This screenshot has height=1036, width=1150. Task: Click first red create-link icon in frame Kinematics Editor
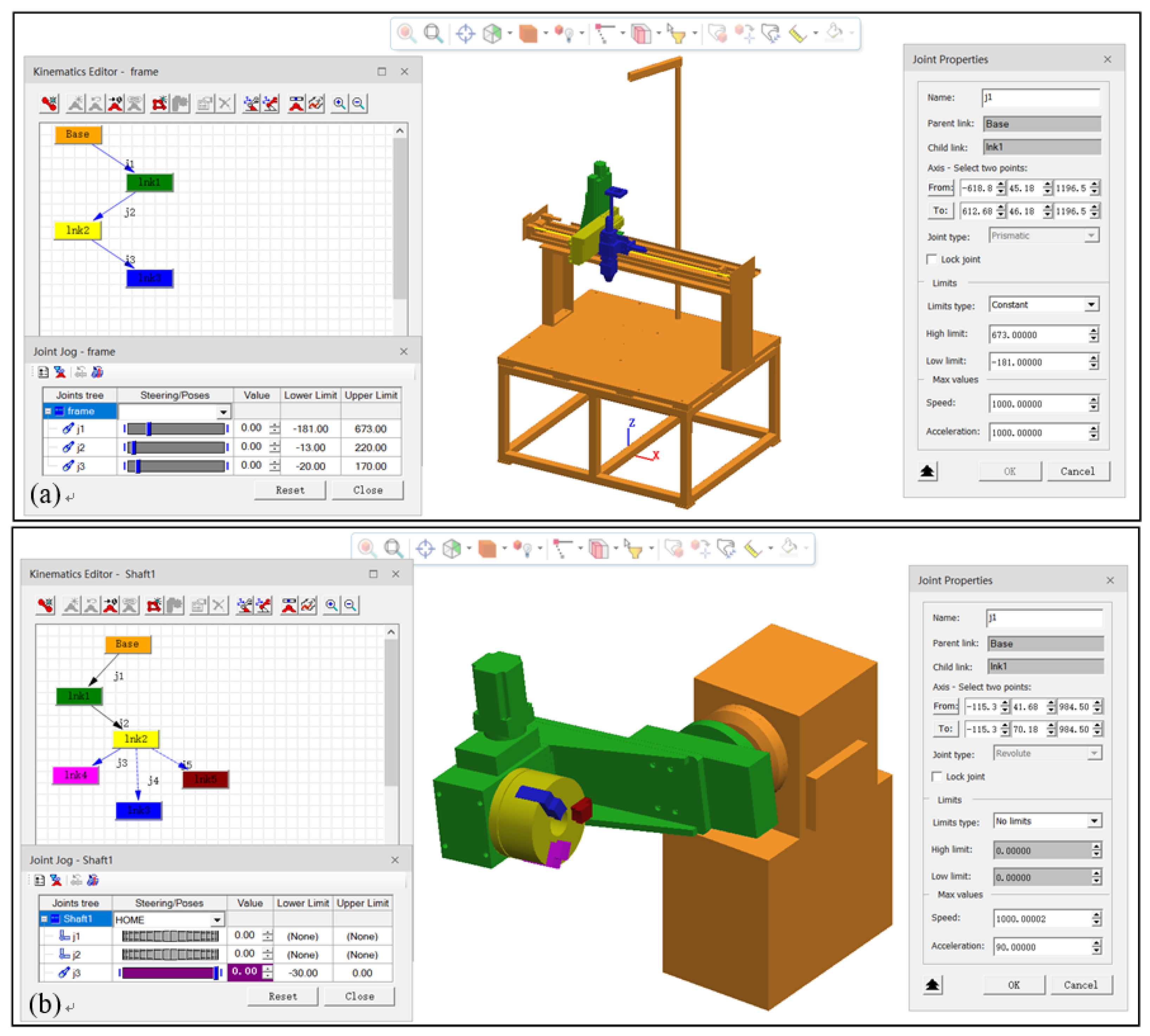click(50, 104)
